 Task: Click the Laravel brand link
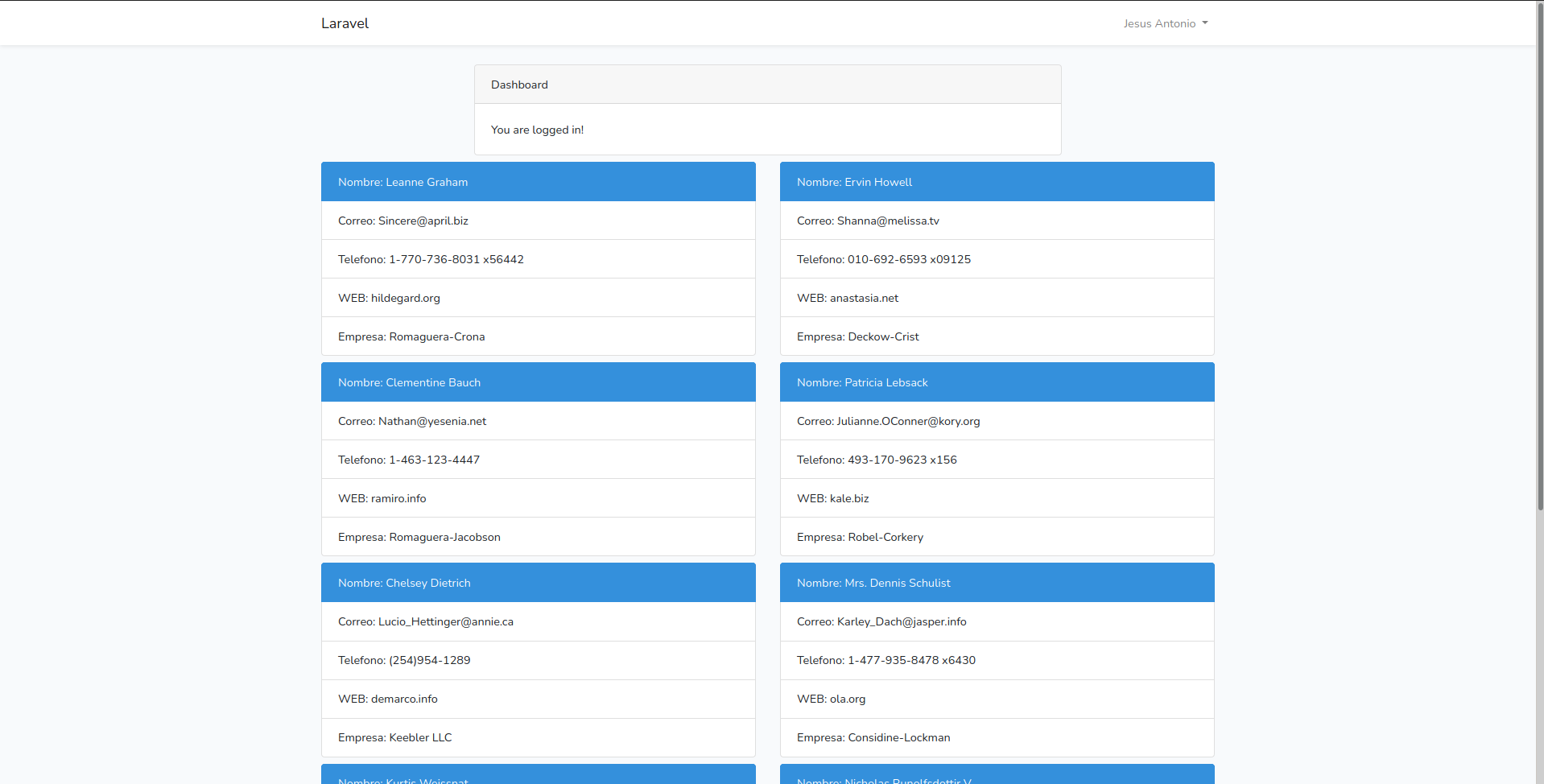345,23
